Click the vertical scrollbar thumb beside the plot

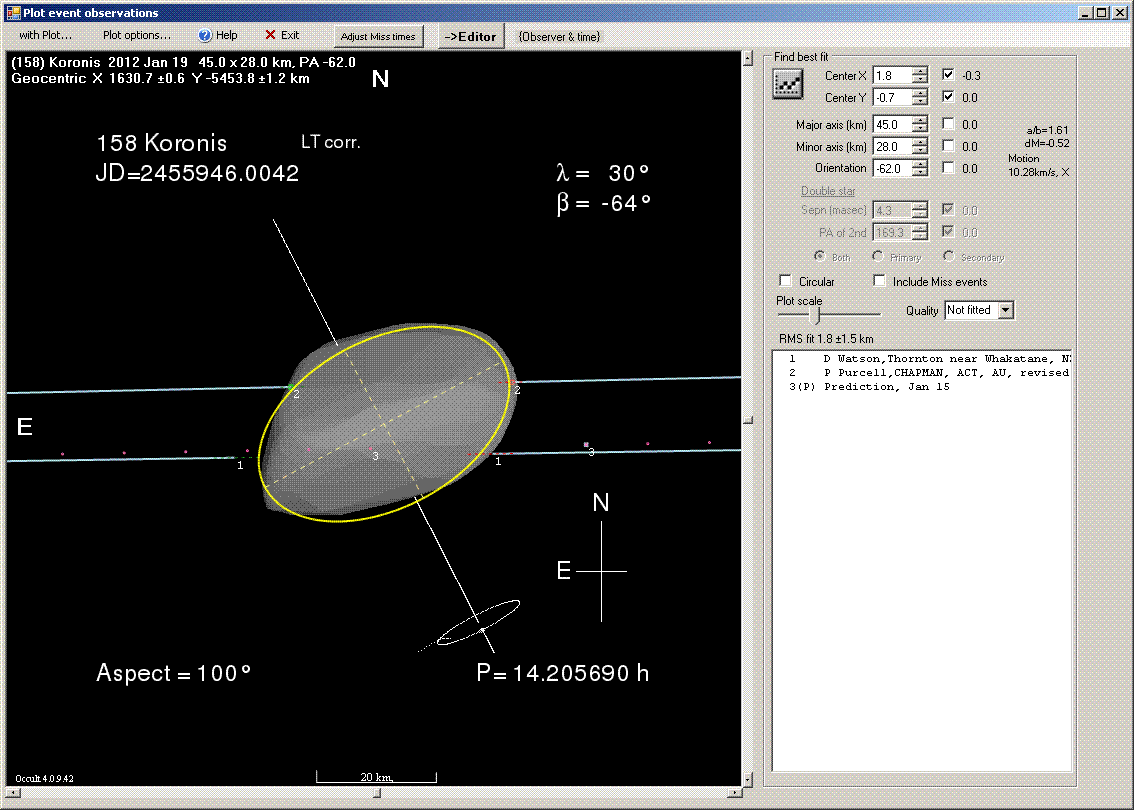(748, 419)
